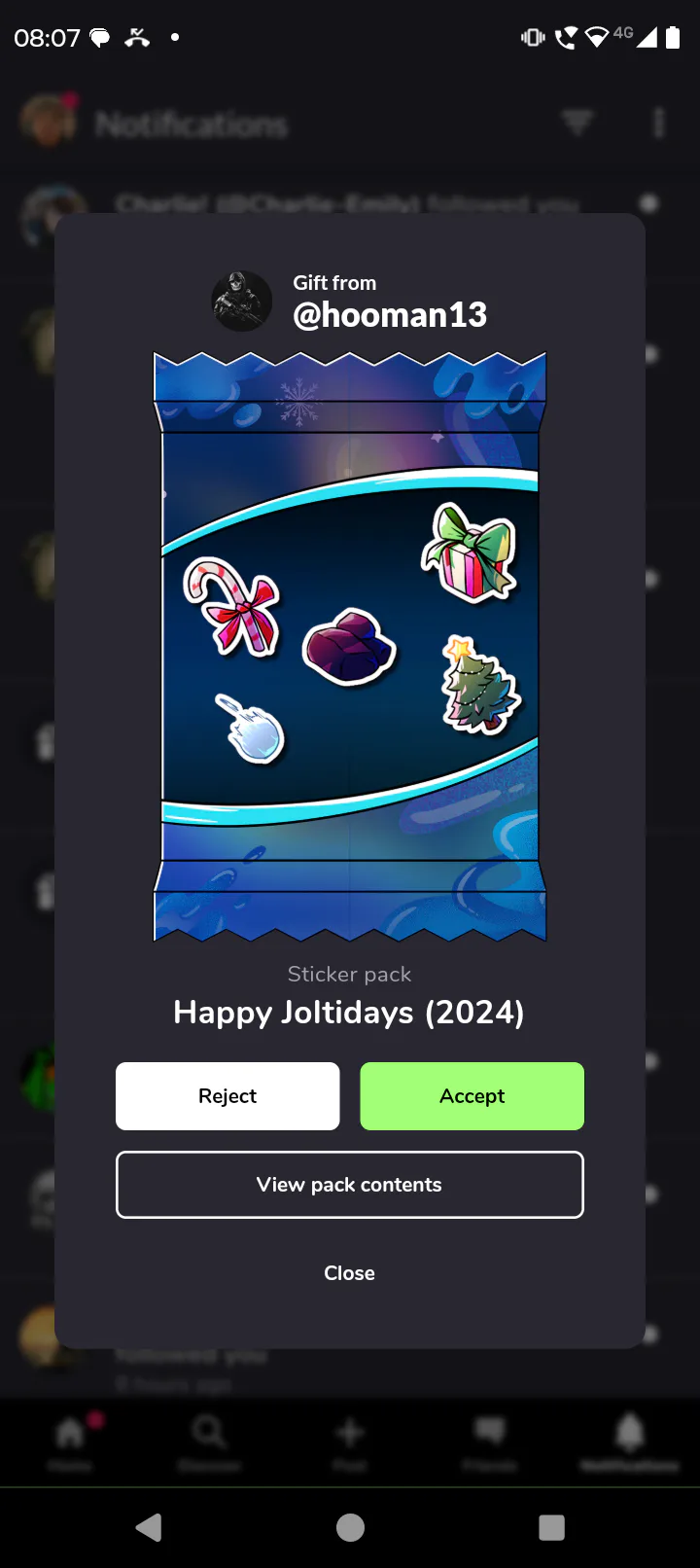Accept the Happy Joltidays sticker pack
This screenshot has height=1568, width=700.
[472, 1096]
